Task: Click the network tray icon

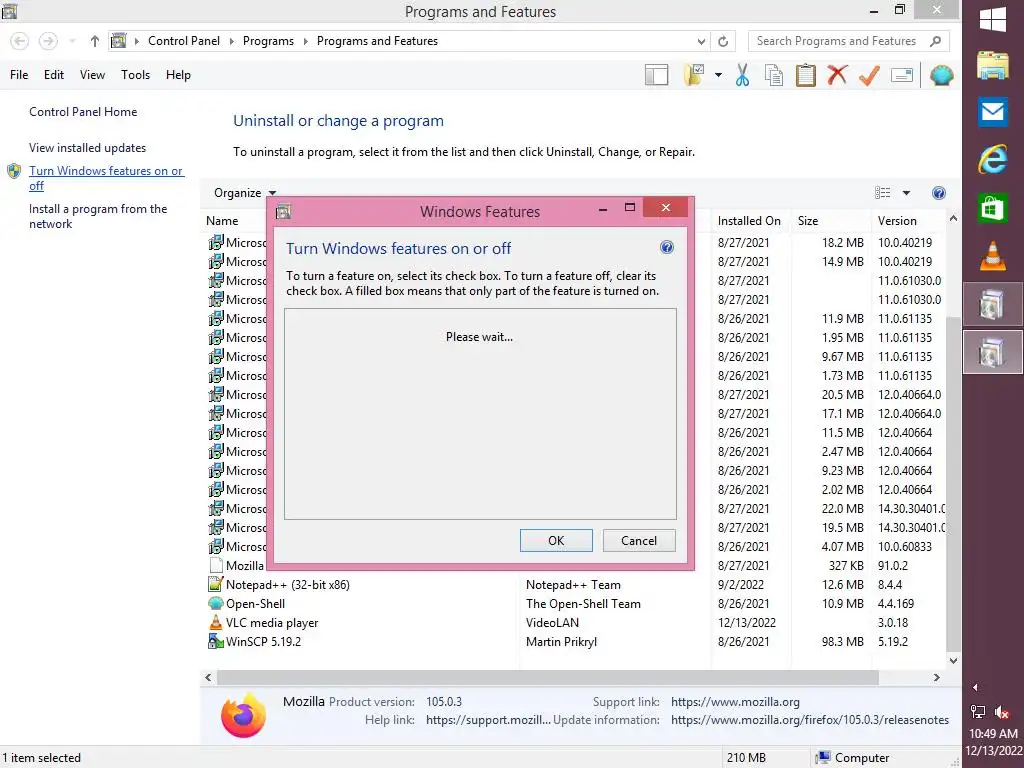Action: 978,712
